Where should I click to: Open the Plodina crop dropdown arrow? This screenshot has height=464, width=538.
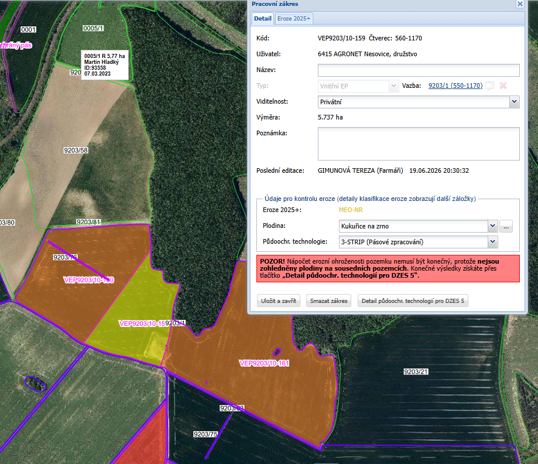[x=492, y=226]
